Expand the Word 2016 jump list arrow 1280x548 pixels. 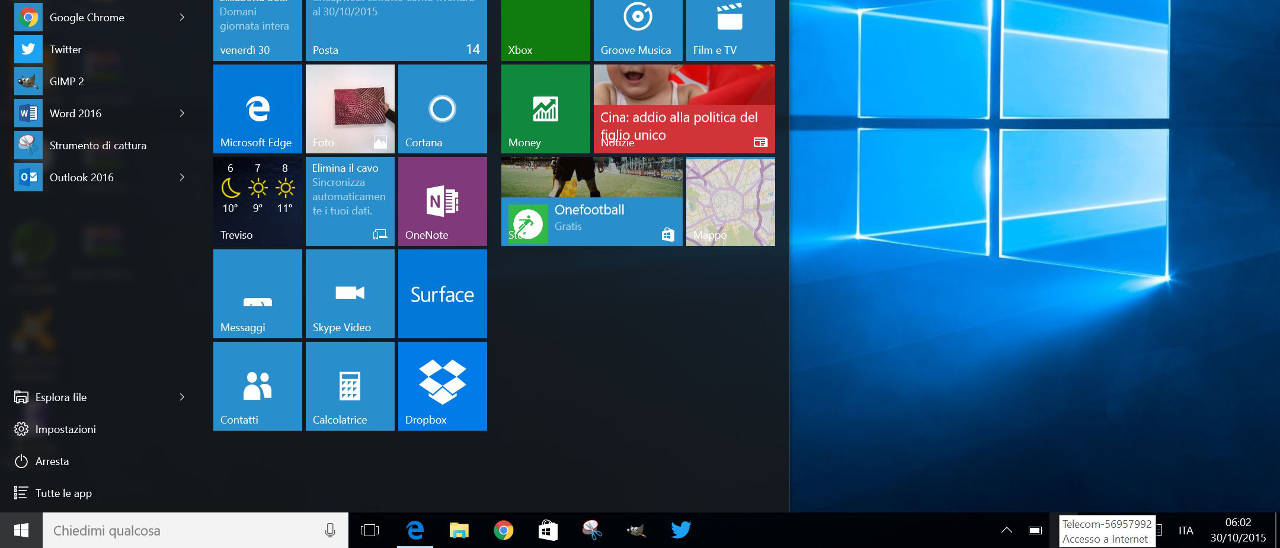[x=182, y=113]
